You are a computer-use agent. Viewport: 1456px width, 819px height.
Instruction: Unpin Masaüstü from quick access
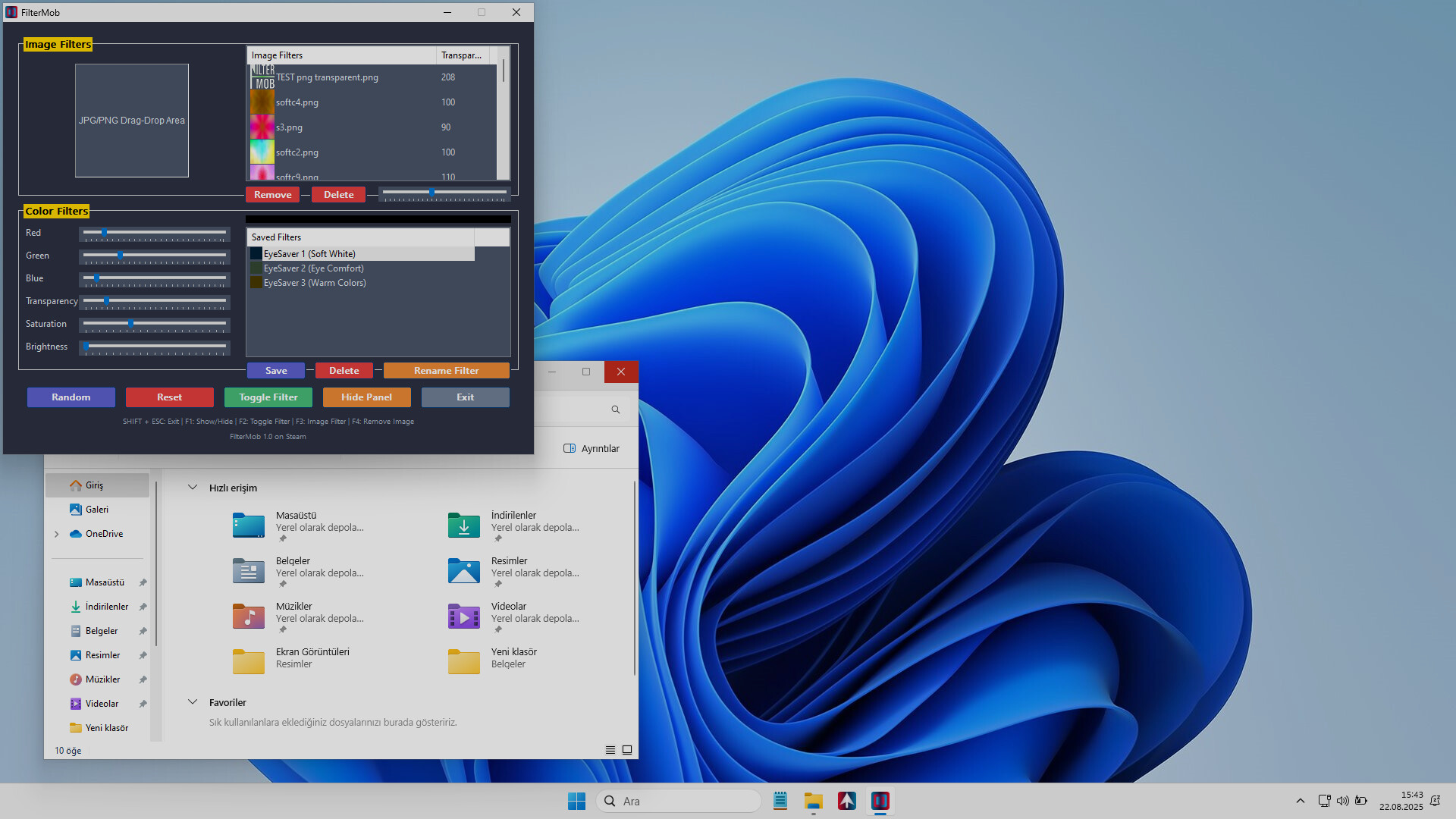coord(143,582)
